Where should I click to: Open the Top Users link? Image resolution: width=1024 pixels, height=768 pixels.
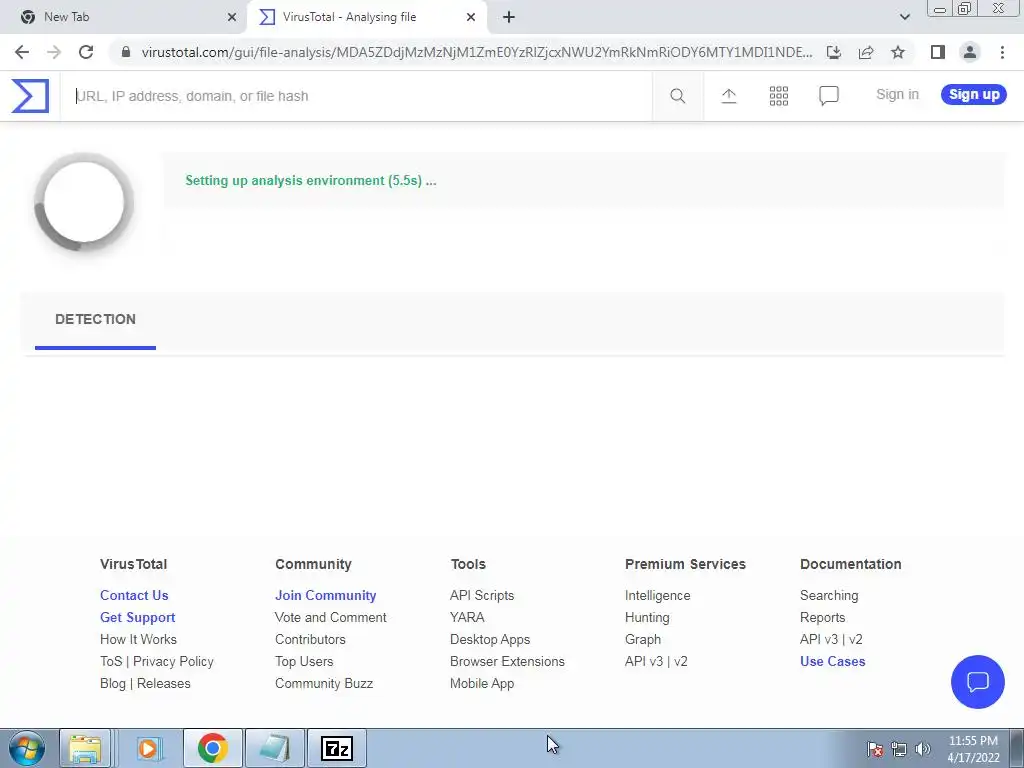point(304,662)
